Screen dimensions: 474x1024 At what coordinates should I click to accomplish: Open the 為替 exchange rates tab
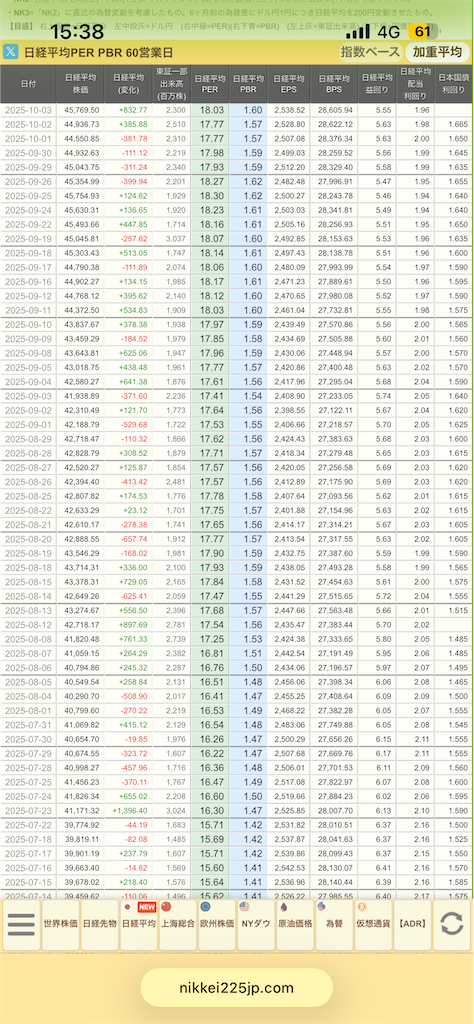(x=334, y=925)
